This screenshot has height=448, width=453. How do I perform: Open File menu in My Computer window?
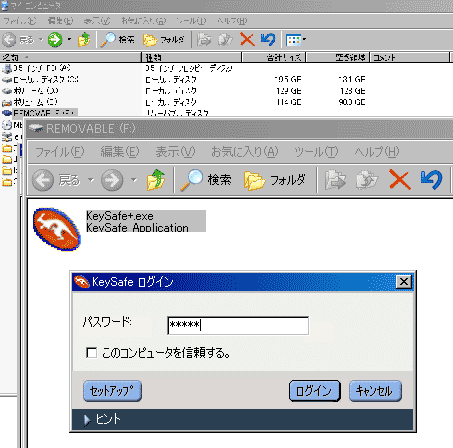[20, 21]
